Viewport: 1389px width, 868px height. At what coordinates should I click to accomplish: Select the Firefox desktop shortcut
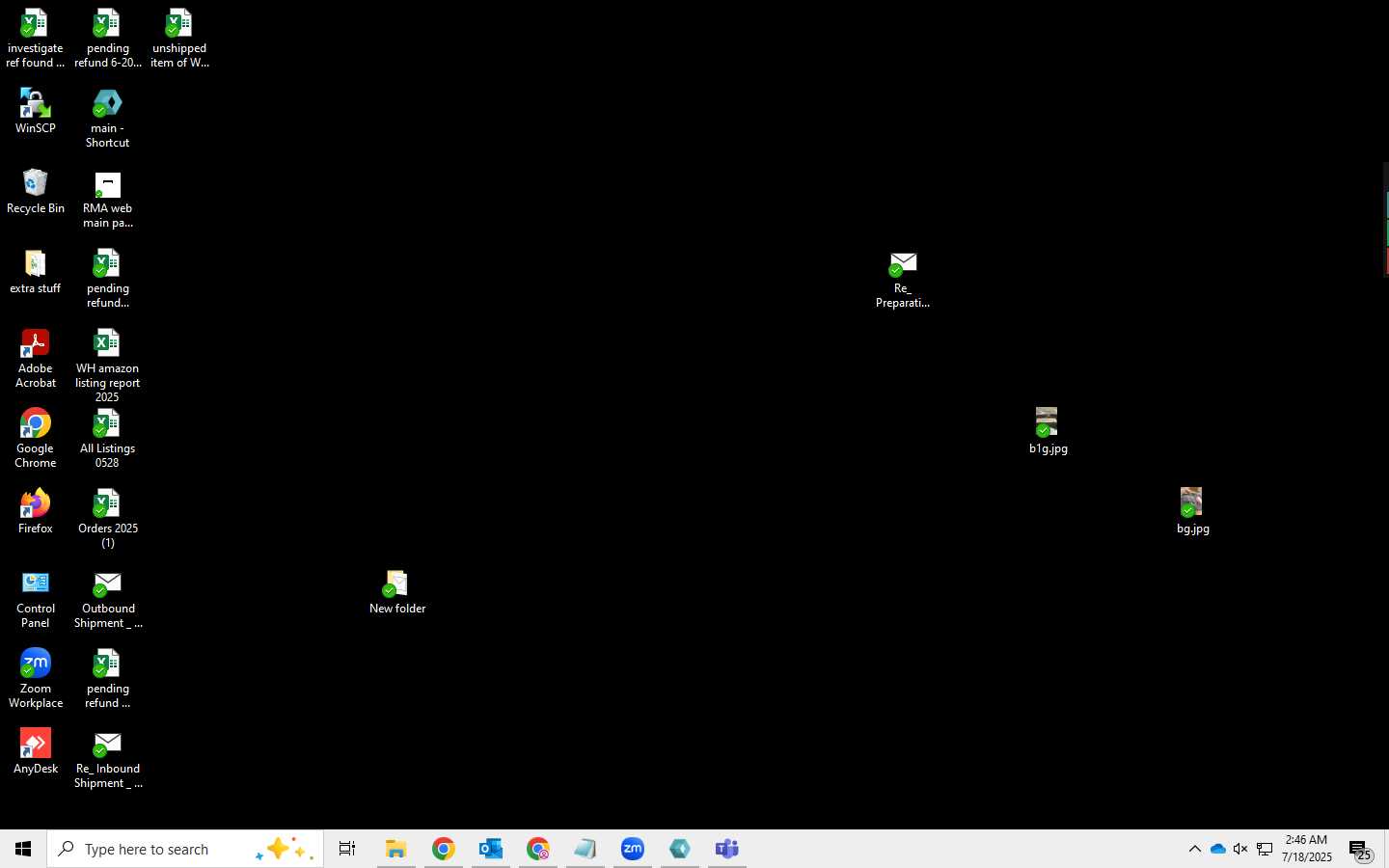pyautogui.click(x=36, y=512)
